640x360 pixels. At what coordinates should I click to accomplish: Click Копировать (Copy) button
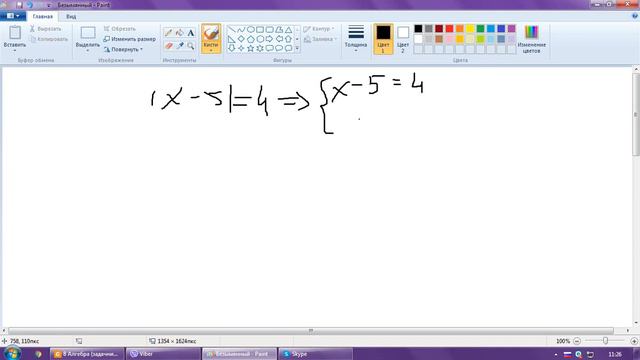[49, 39]
